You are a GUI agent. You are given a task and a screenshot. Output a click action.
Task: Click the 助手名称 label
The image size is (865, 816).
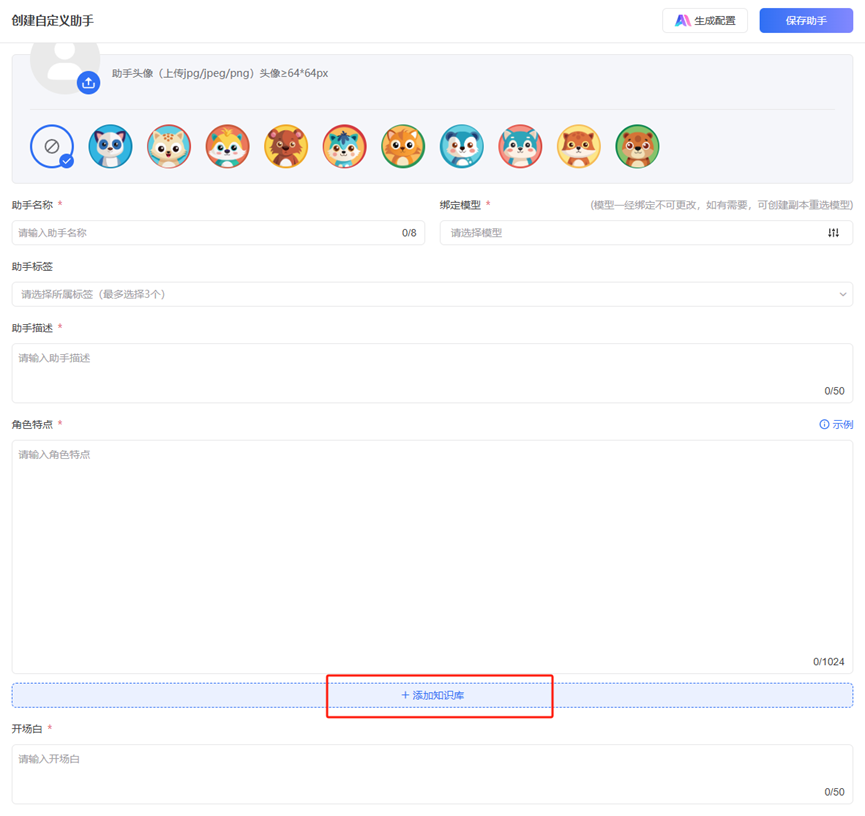(32, 205)
